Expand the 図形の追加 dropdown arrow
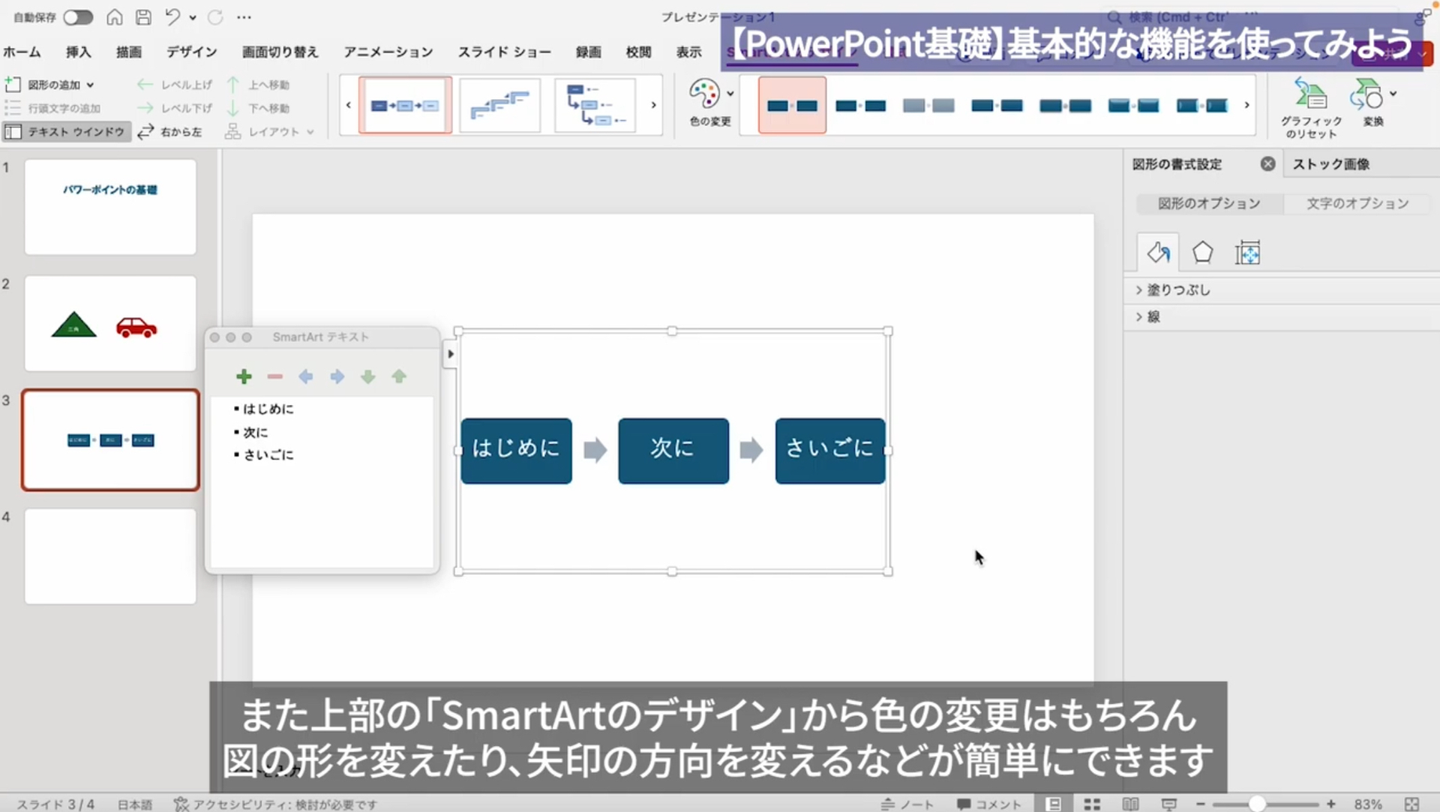Image resolution: width=1440 pixels, height=812 pixels. click(x=90, y=85)
